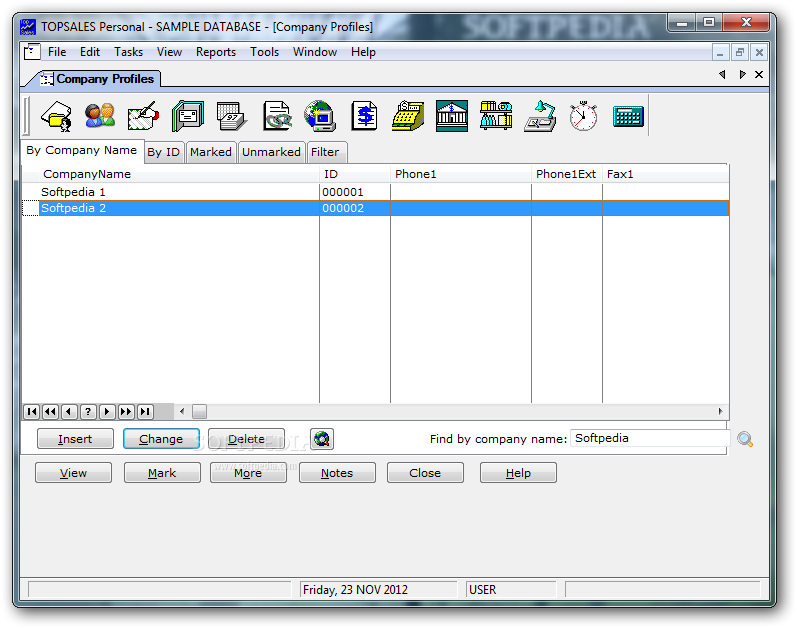Open the File menu
This screenshot has width=797, height=628.
(57, 52)
